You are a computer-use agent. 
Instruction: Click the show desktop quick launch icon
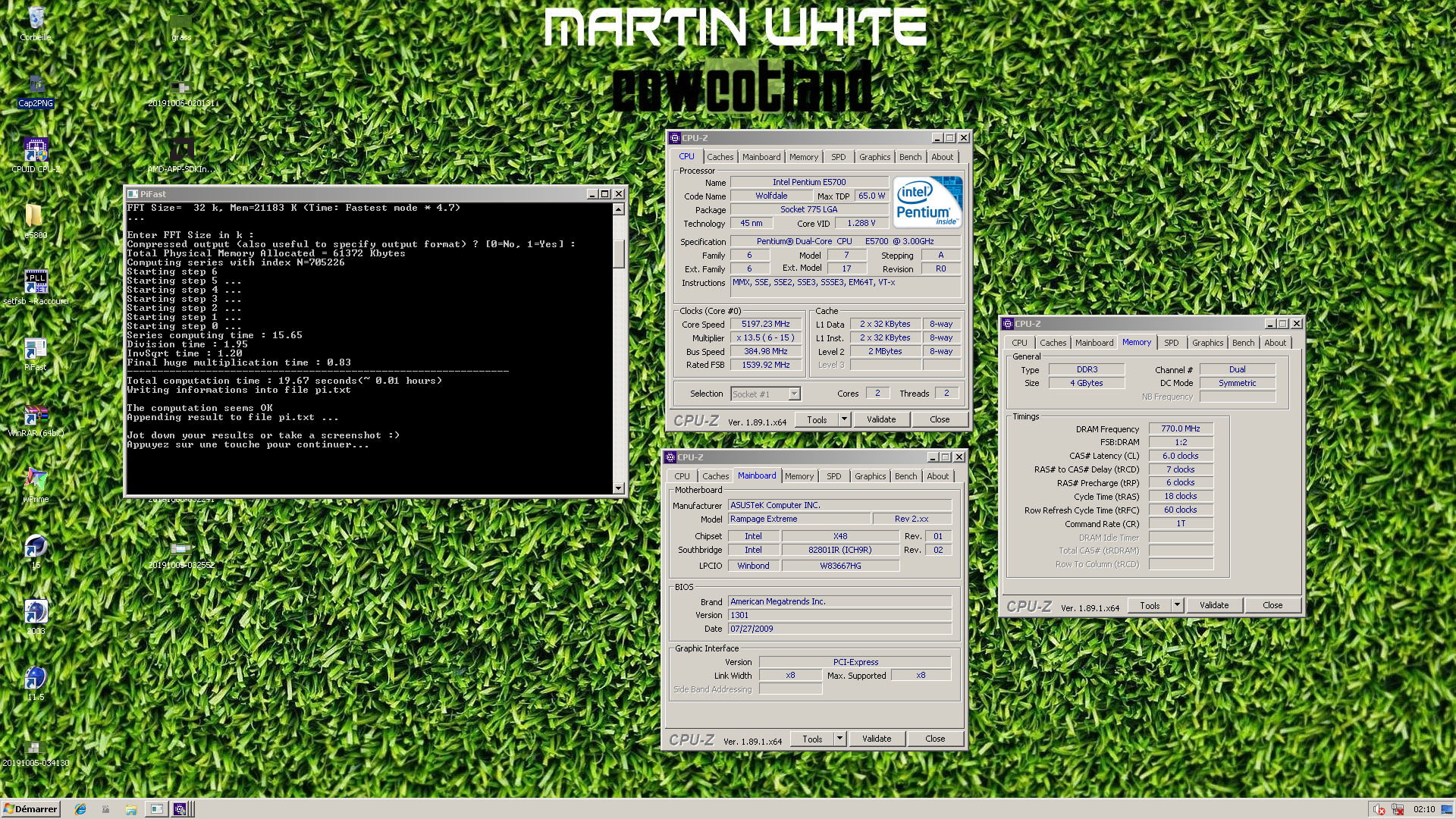click(x=105, y=809)
